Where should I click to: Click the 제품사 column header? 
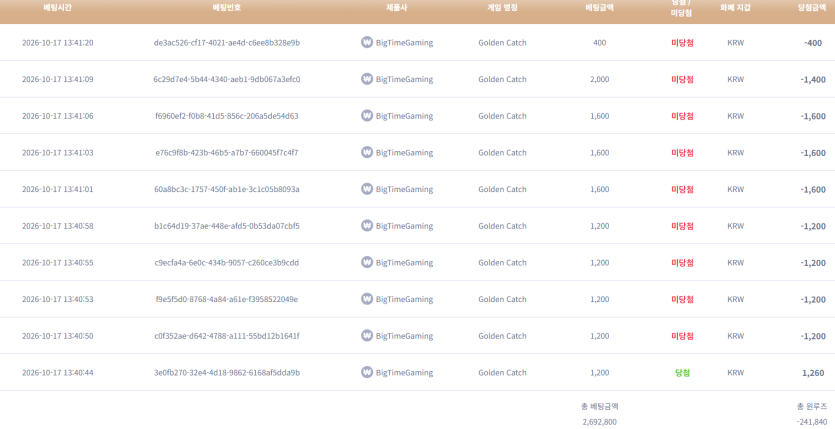coord(397,8)
